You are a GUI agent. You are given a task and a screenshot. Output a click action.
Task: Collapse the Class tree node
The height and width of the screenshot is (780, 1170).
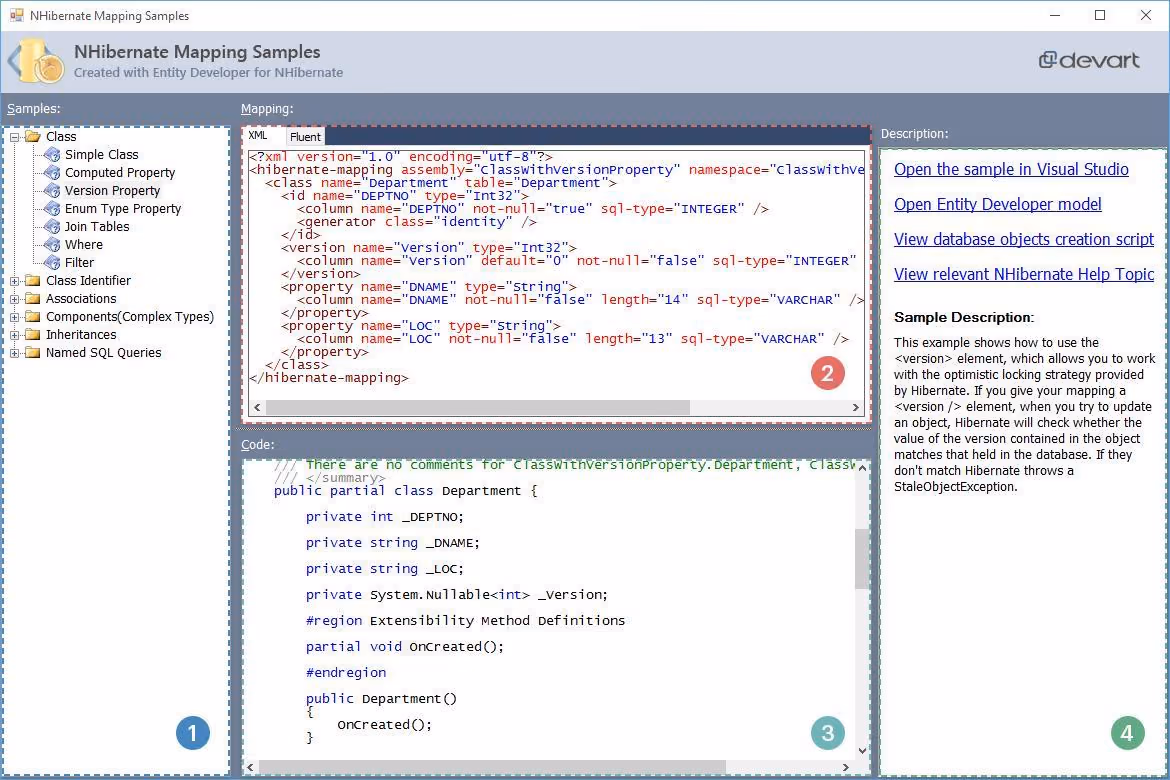click(14, 137)
